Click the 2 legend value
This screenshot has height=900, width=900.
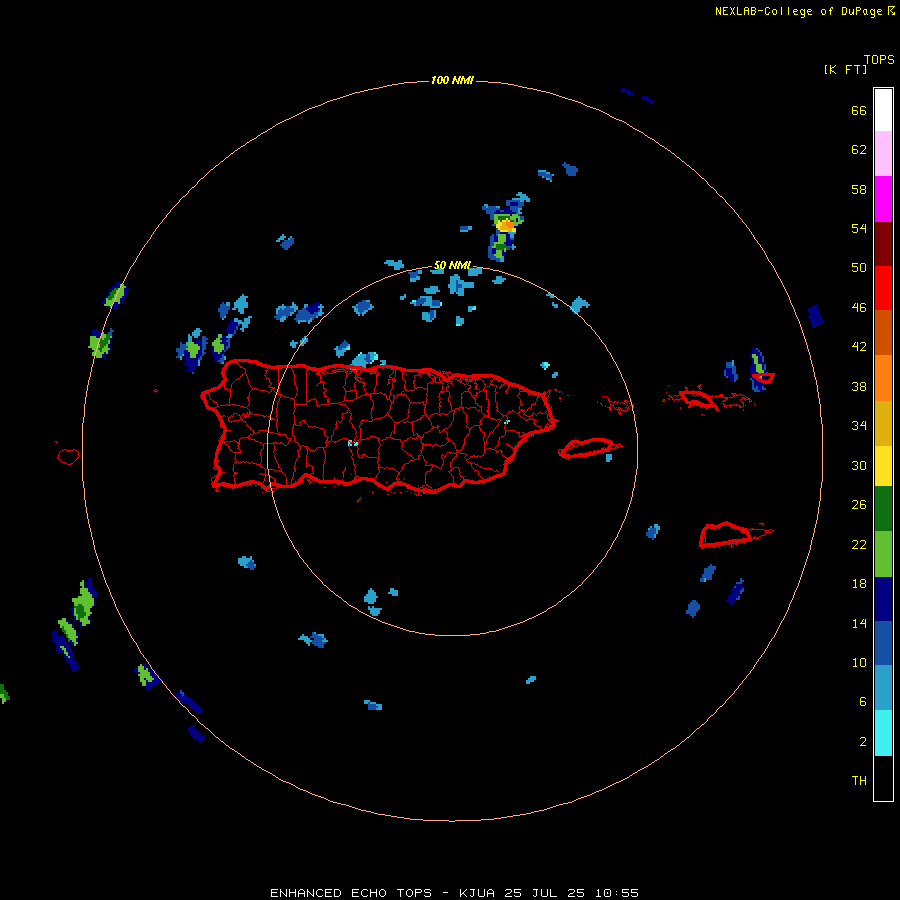(862, 742)
